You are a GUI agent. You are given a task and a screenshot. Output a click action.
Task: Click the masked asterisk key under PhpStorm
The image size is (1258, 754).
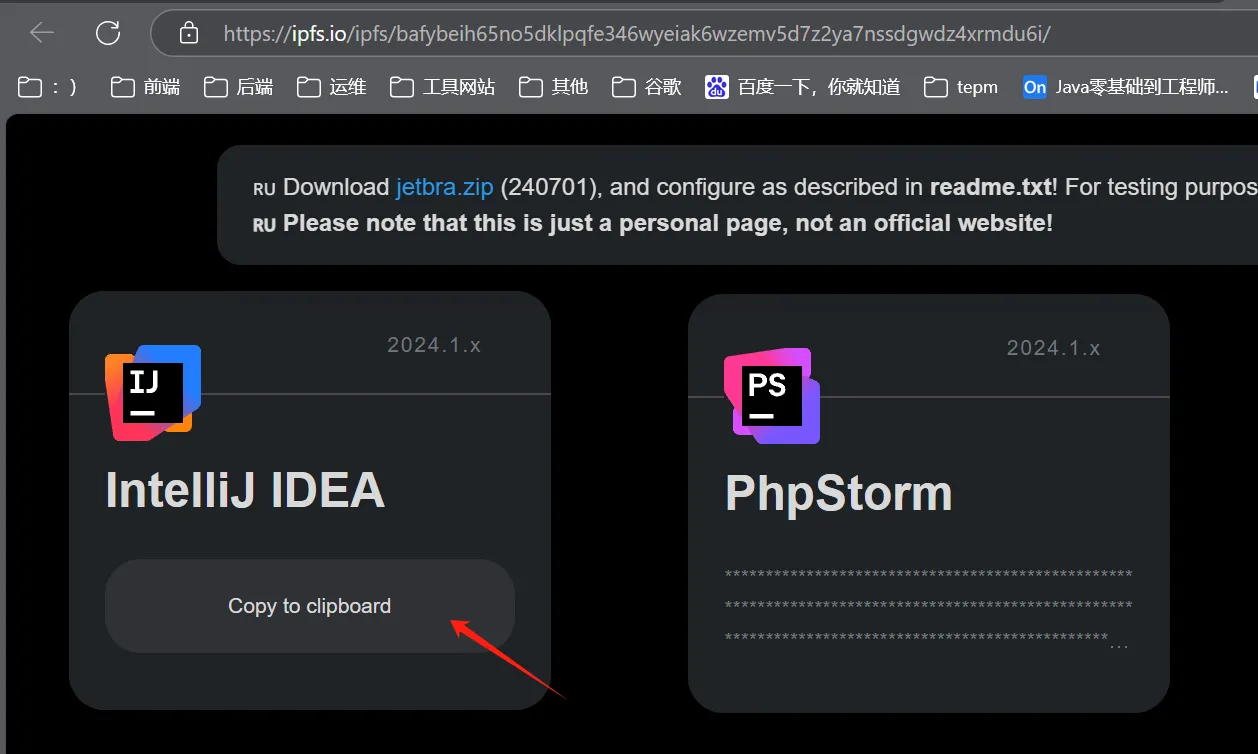coord(928,606)
